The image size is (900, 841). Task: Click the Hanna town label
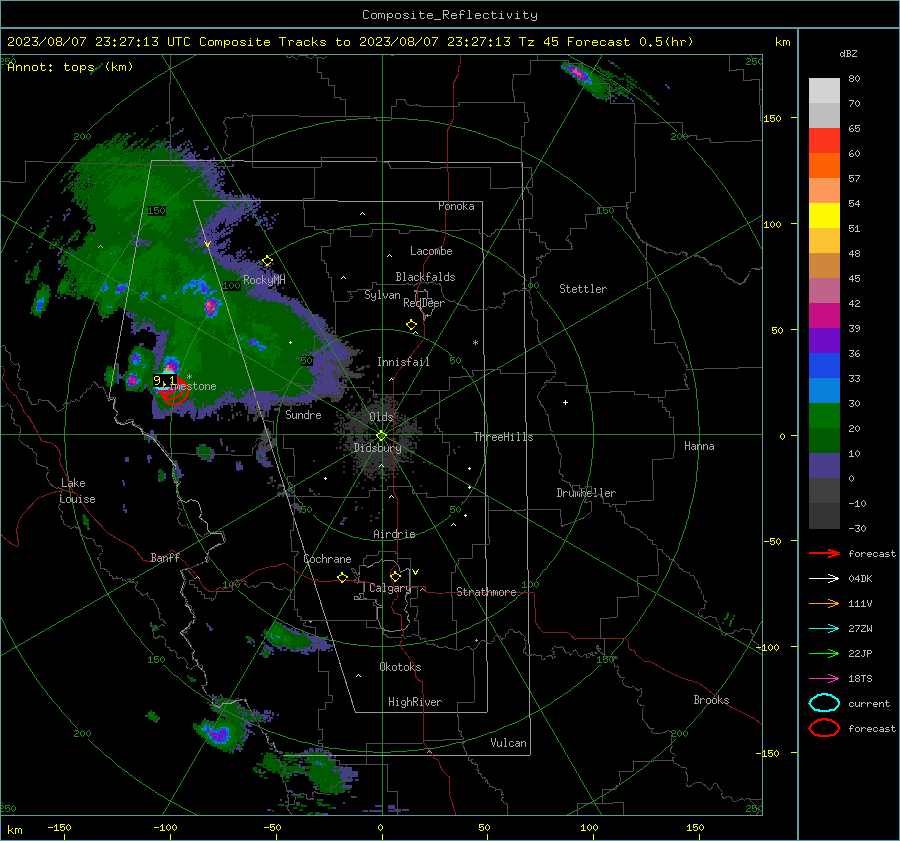(x=699, y=446)
